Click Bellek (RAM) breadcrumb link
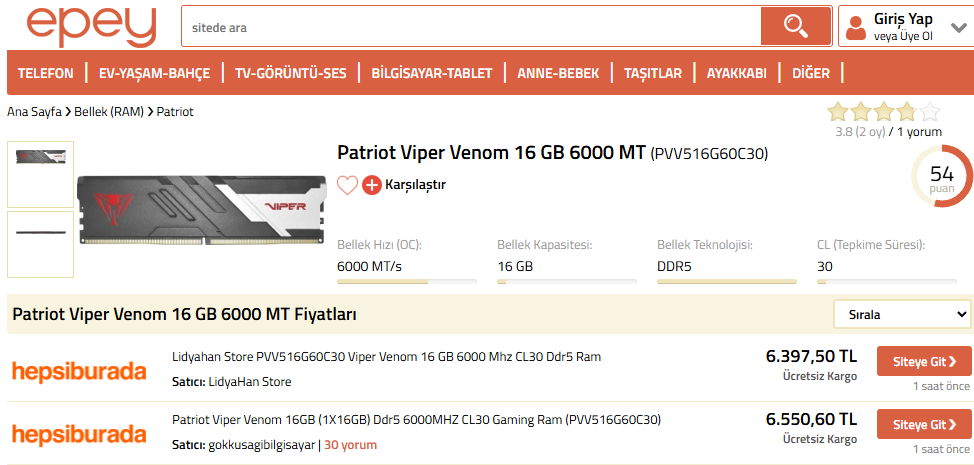 coord(110,112)
